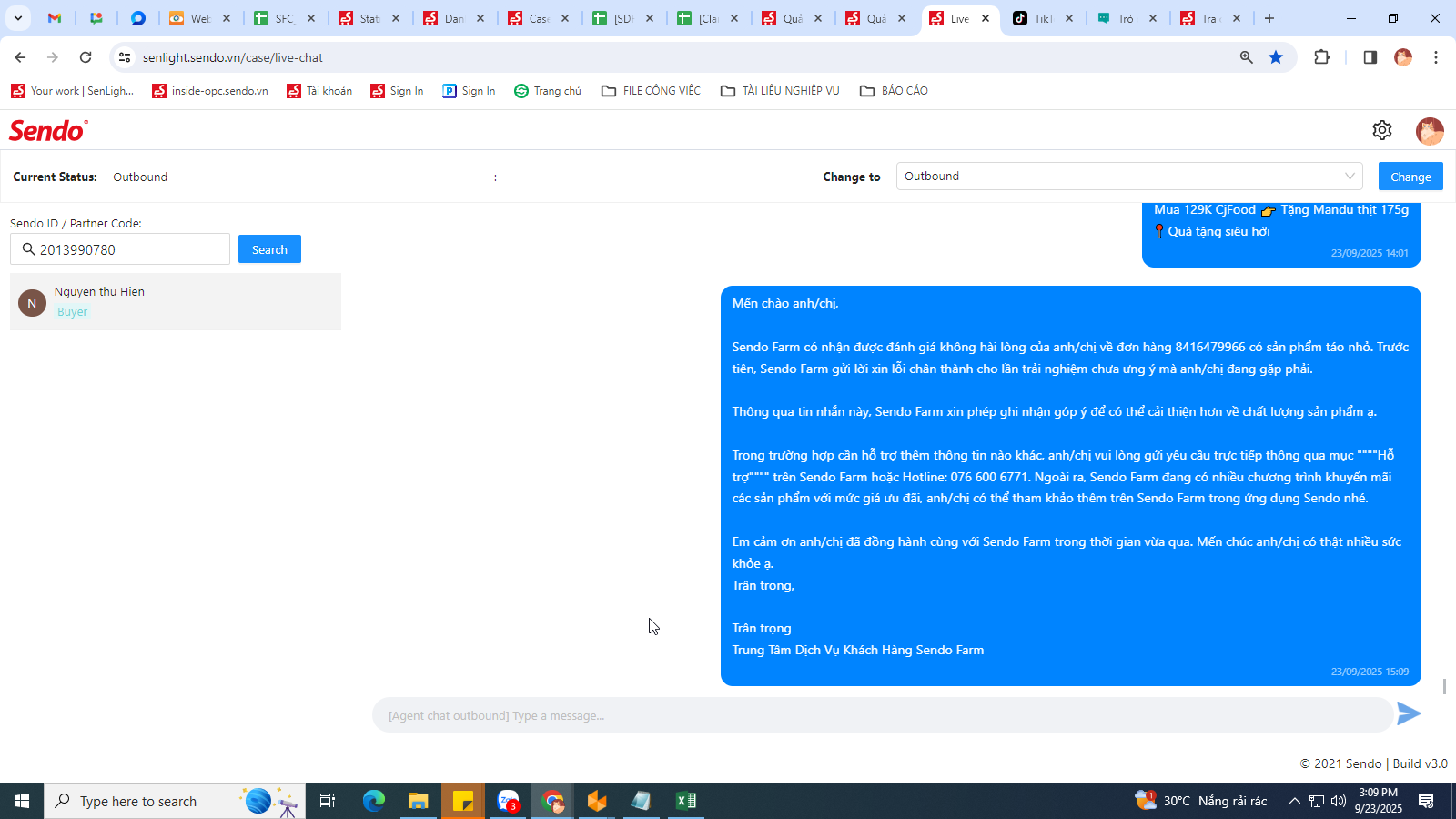Switch to the SFC tab

click(284, 18)
